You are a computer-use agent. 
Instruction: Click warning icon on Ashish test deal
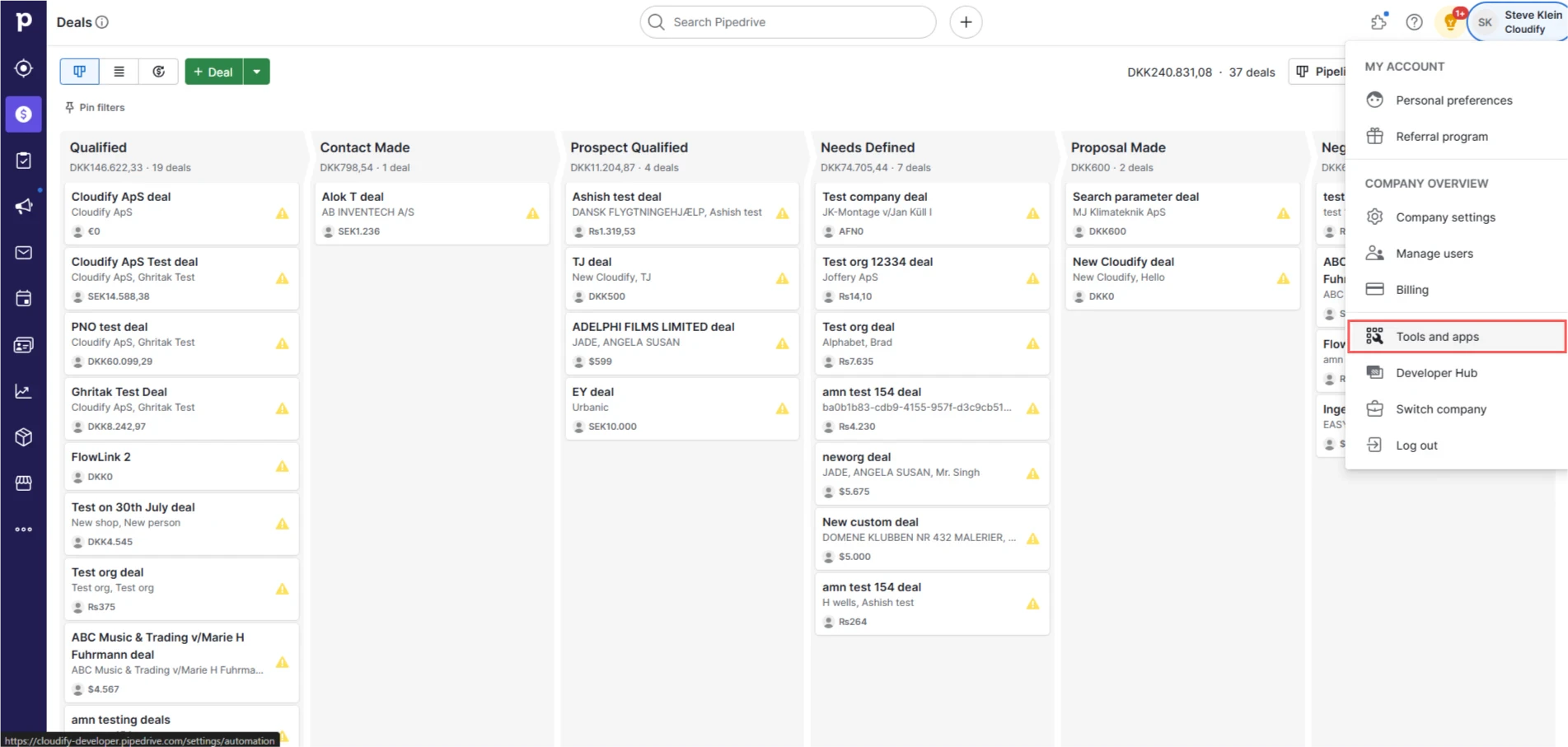[x=783, y=213]
